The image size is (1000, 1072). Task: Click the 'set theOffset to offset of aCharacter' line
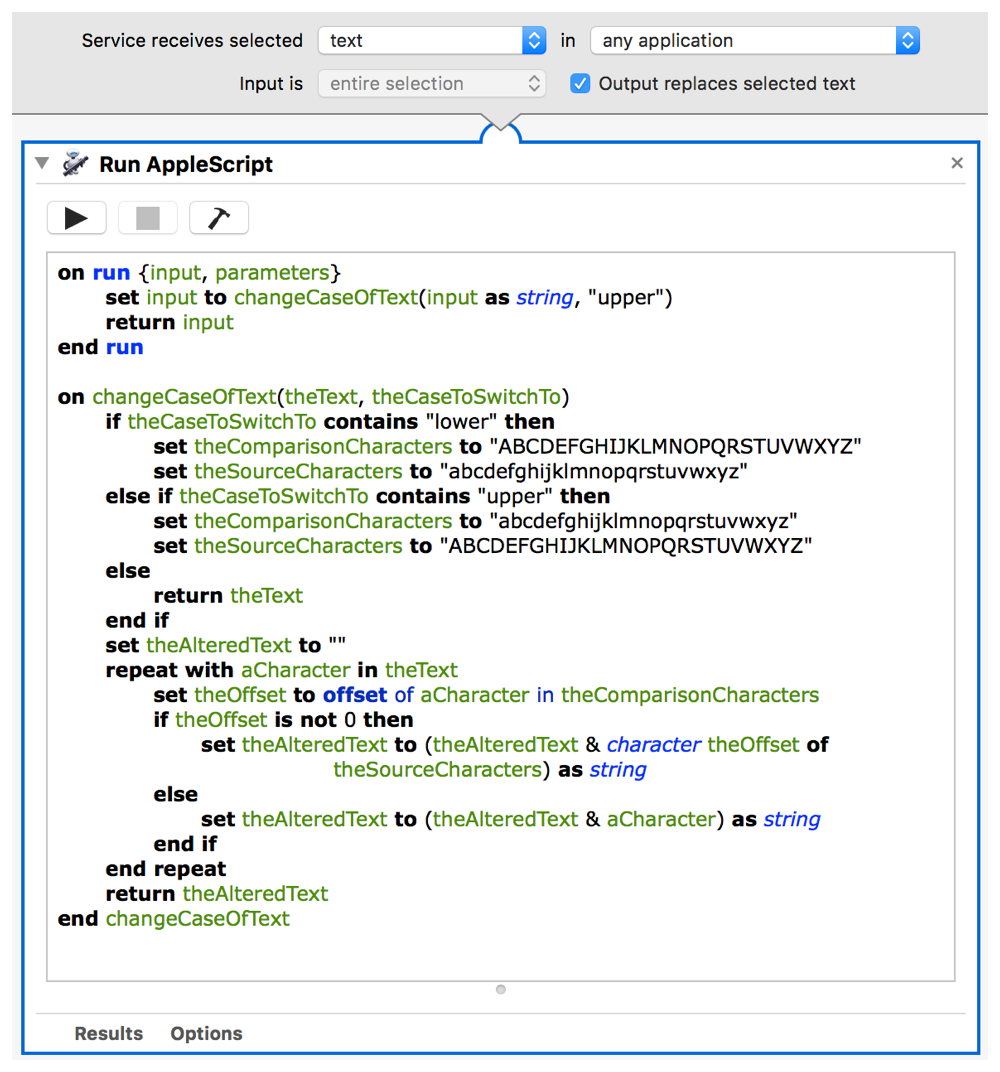click(486, 695)
